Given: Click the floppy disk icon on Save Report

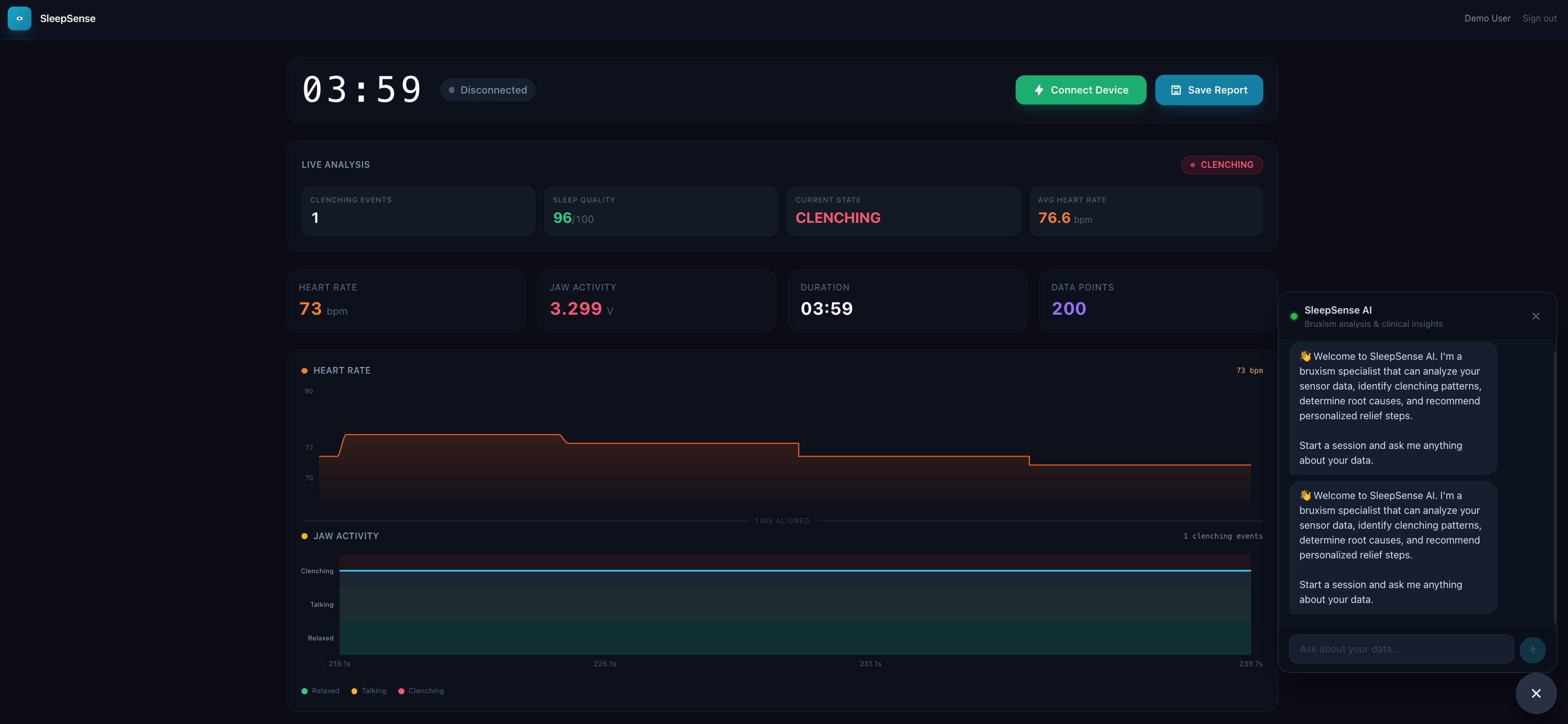Looking at the screenshot, I should click(1176, 90).
